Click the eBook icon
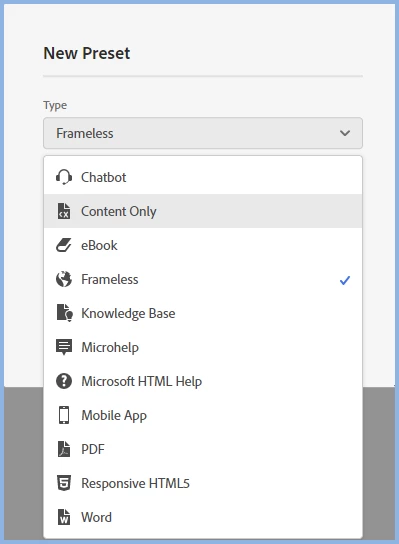 point(64,245)
